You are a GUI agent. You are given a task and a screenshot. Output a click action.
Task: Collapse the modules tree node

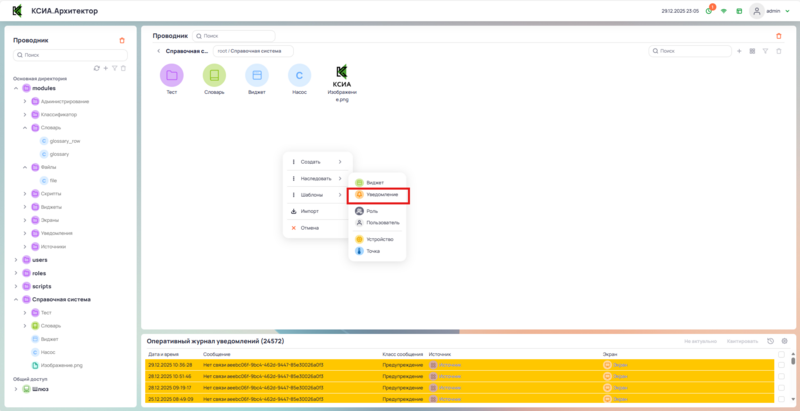pyautogui.click(x=16, y=88)
